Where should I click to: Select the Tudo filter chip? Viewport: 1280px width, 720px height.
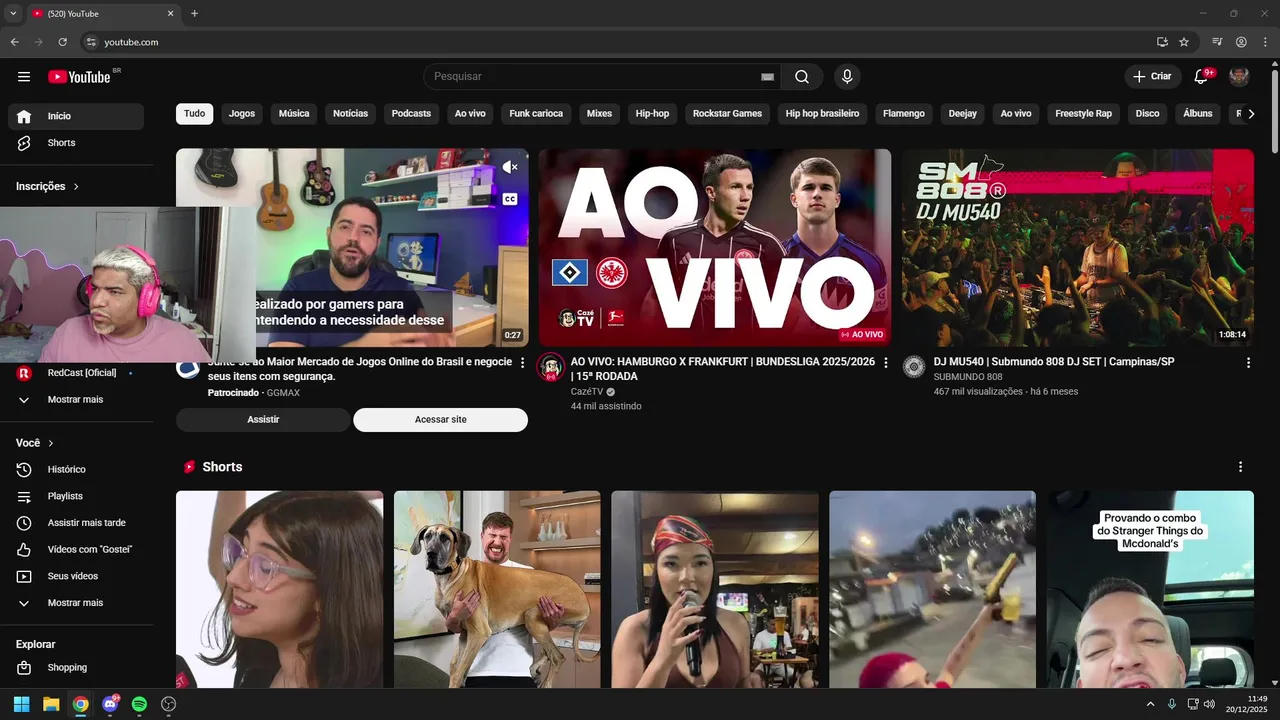(x=194, y=114)
